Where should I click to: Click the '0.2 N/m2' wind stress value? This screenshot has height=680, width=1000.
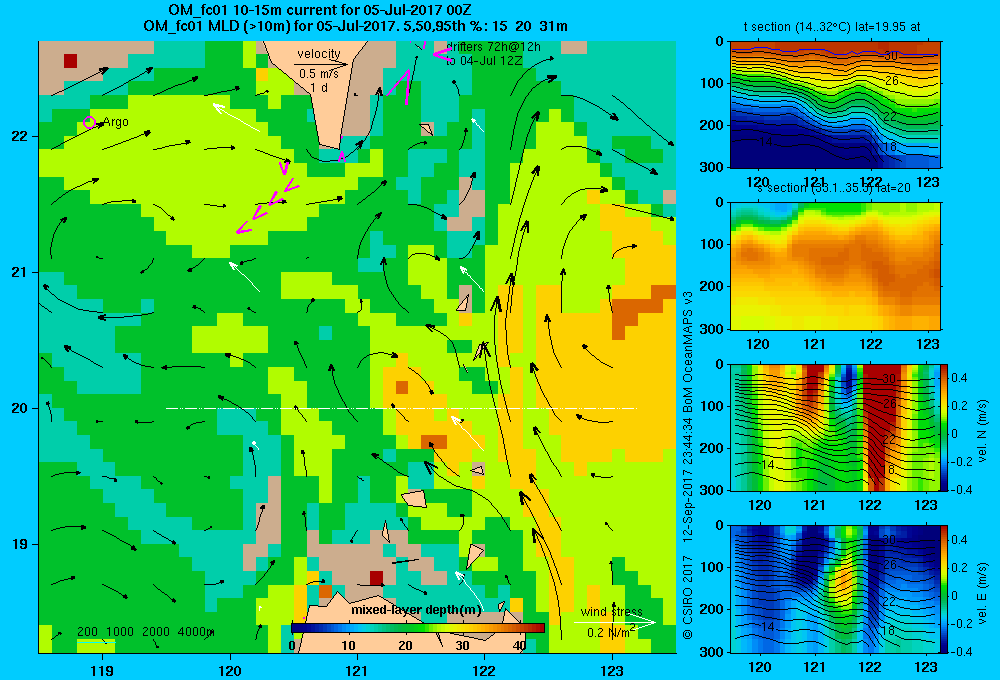pyautogui.click(x=611, y=632)
